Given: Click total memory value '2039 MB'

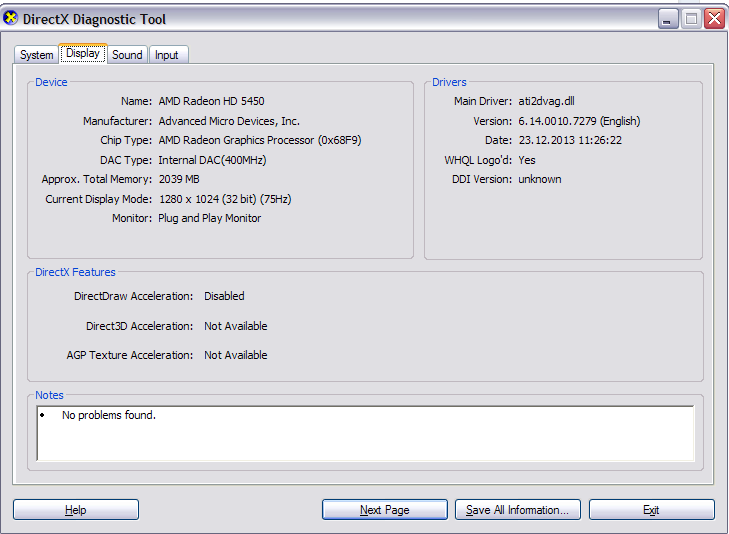Looking at the screenshot, I should pos(179,179).
